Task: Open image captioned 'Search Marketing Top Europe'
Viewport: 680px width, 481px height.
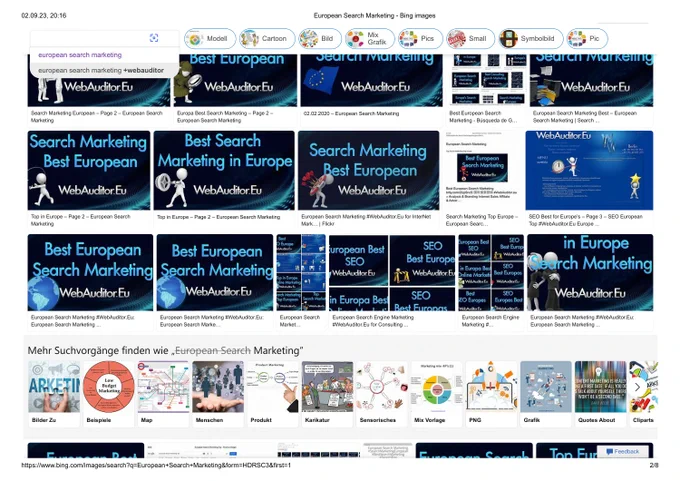Action: click(x=482, y=170)
